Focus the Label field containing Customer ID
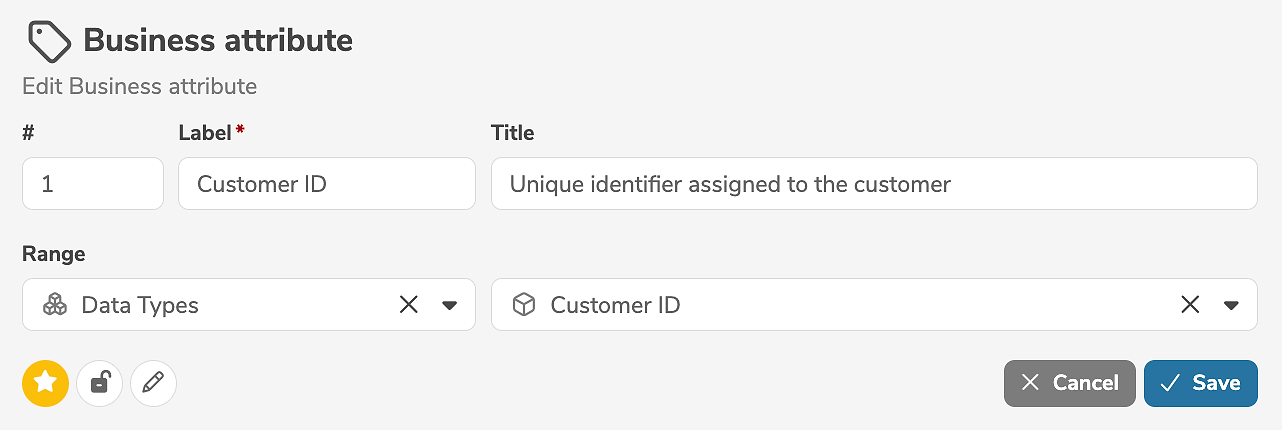The height and width of the screenshot is (430, 1282). [x=326, y=184]
